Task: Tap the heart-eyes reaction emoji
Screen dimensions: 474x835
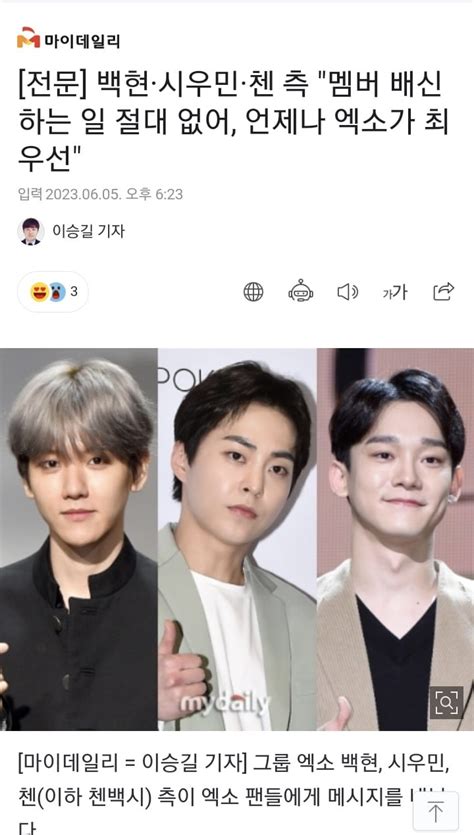Action: click(39, 292)
